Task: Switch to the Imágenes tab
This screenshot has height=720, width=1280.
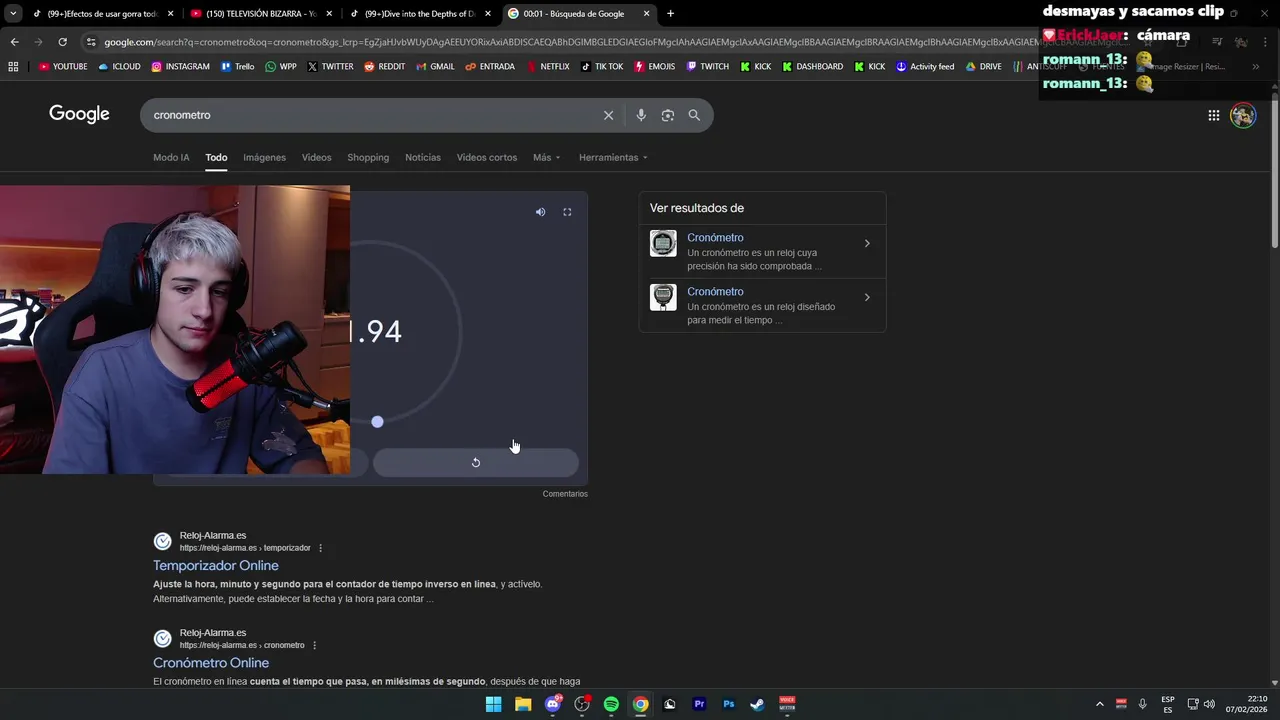Action: (x=264, y=157)
